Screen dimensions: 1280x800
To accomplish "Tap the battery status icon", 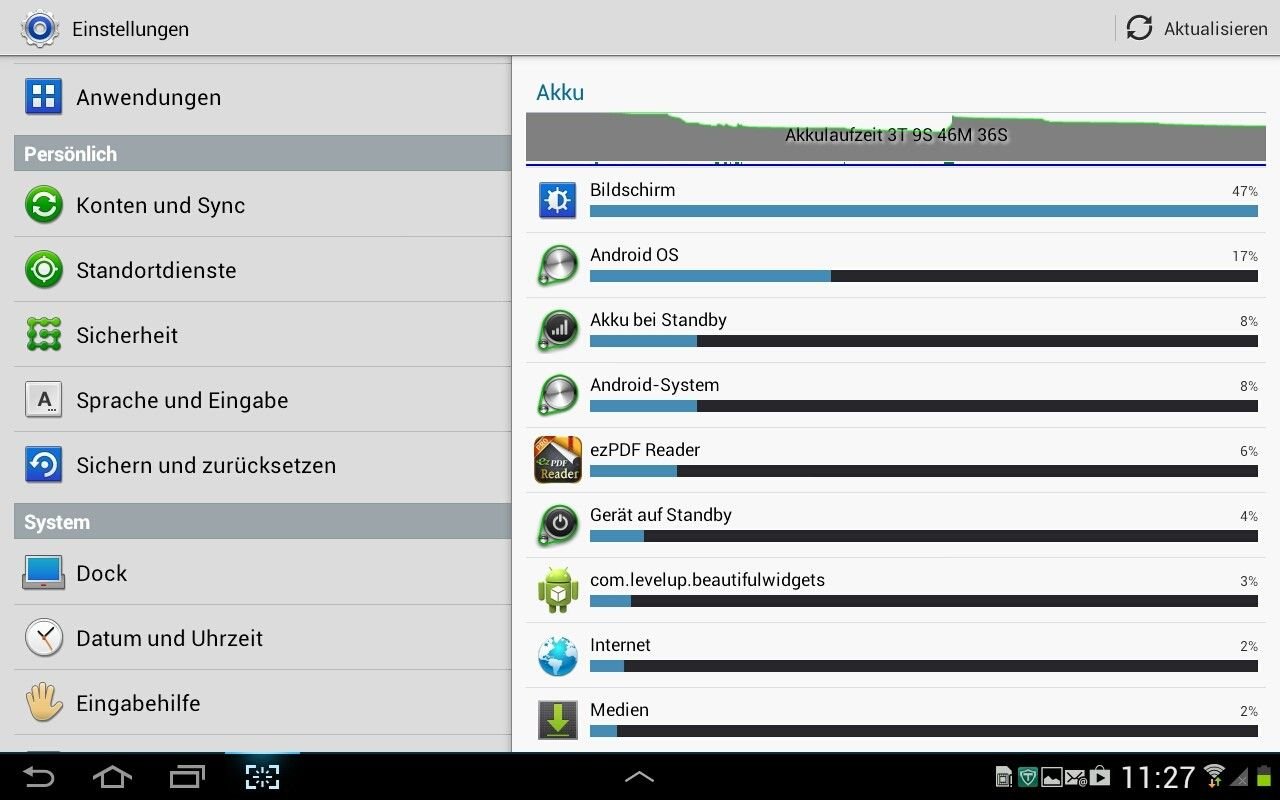I will [x=1264, y=776].
